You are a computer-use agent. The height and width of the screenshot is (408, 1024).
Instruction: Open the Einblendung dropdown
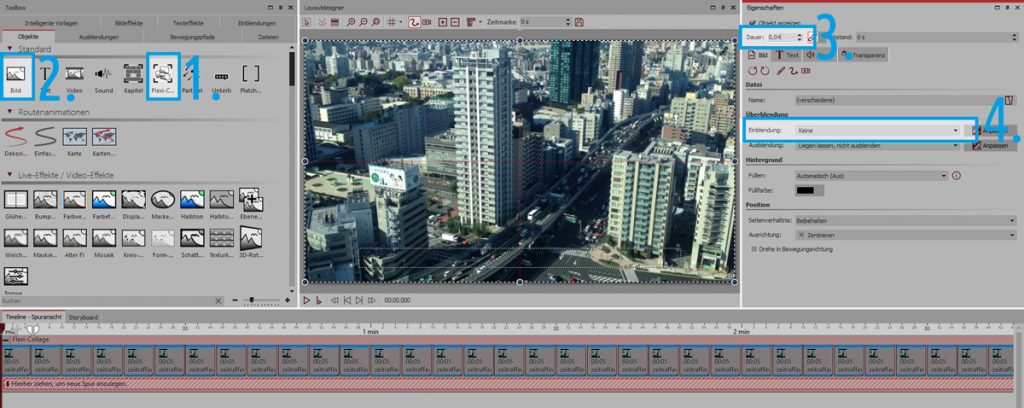click(x=877, y=130)
